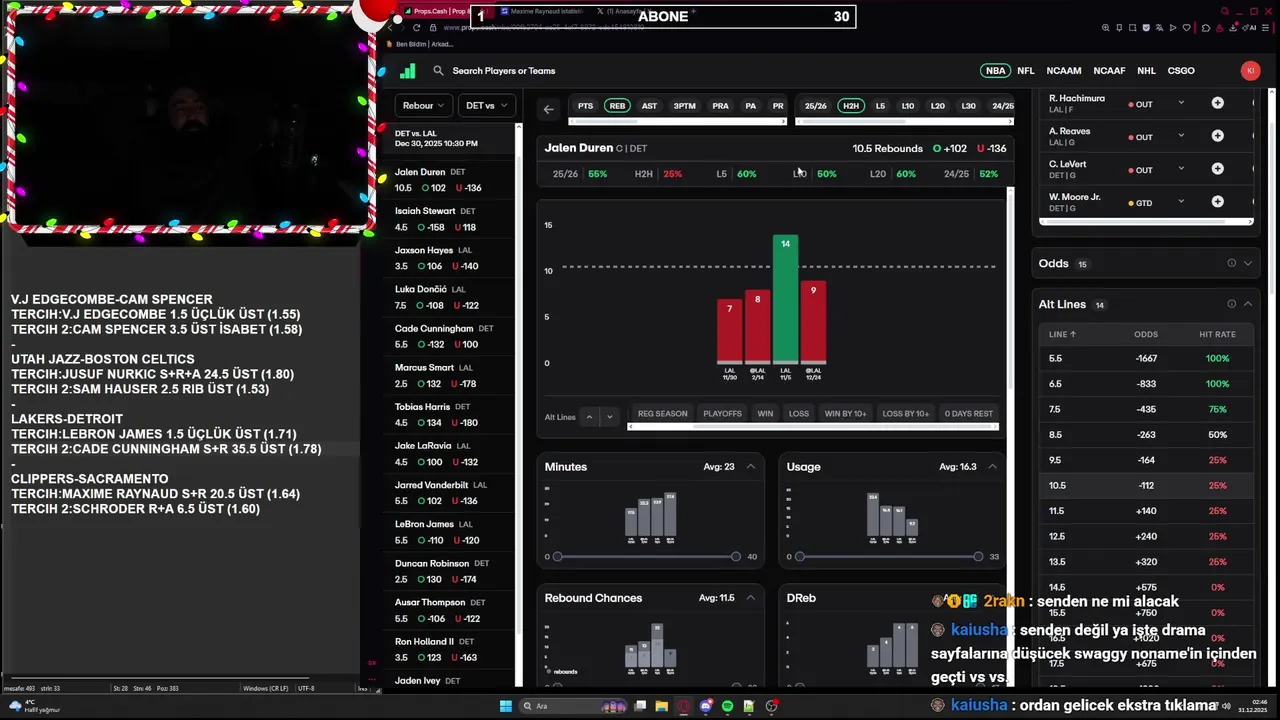
Task: Open Opera browser from the taskbar
Action: (x=684, y=706)
